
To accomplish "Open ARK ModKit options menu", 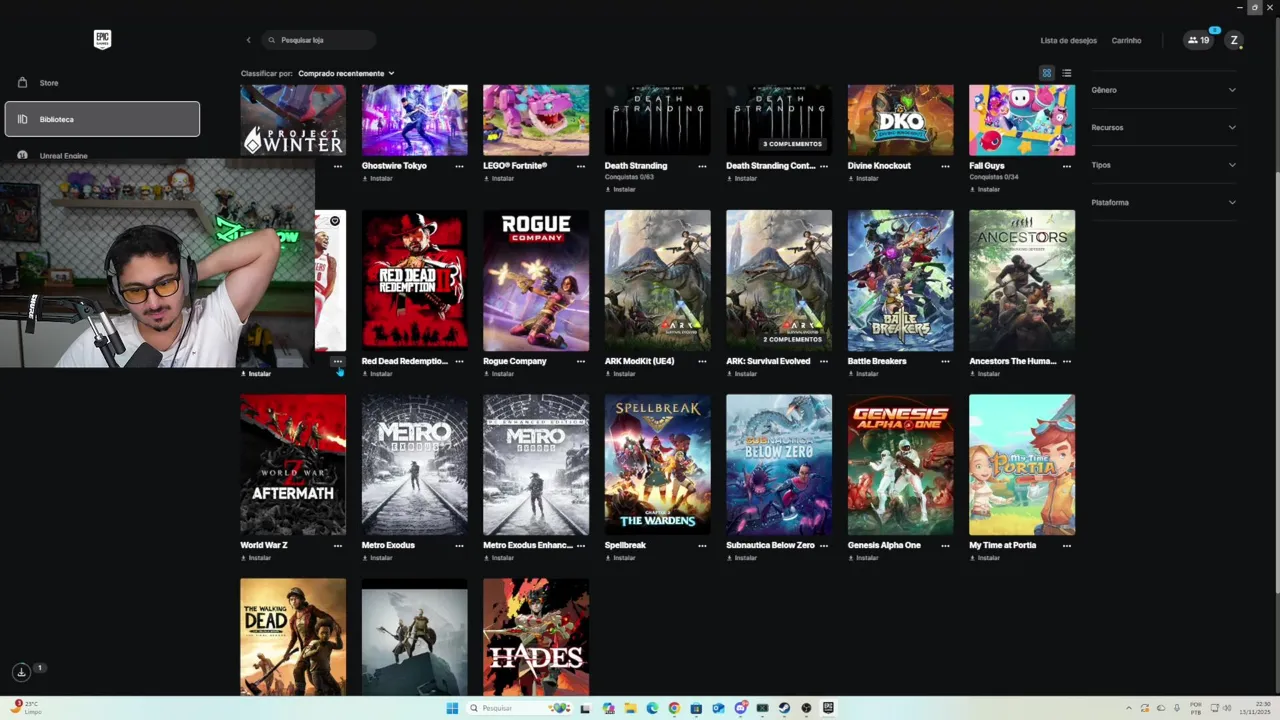I will coord(702,361).
